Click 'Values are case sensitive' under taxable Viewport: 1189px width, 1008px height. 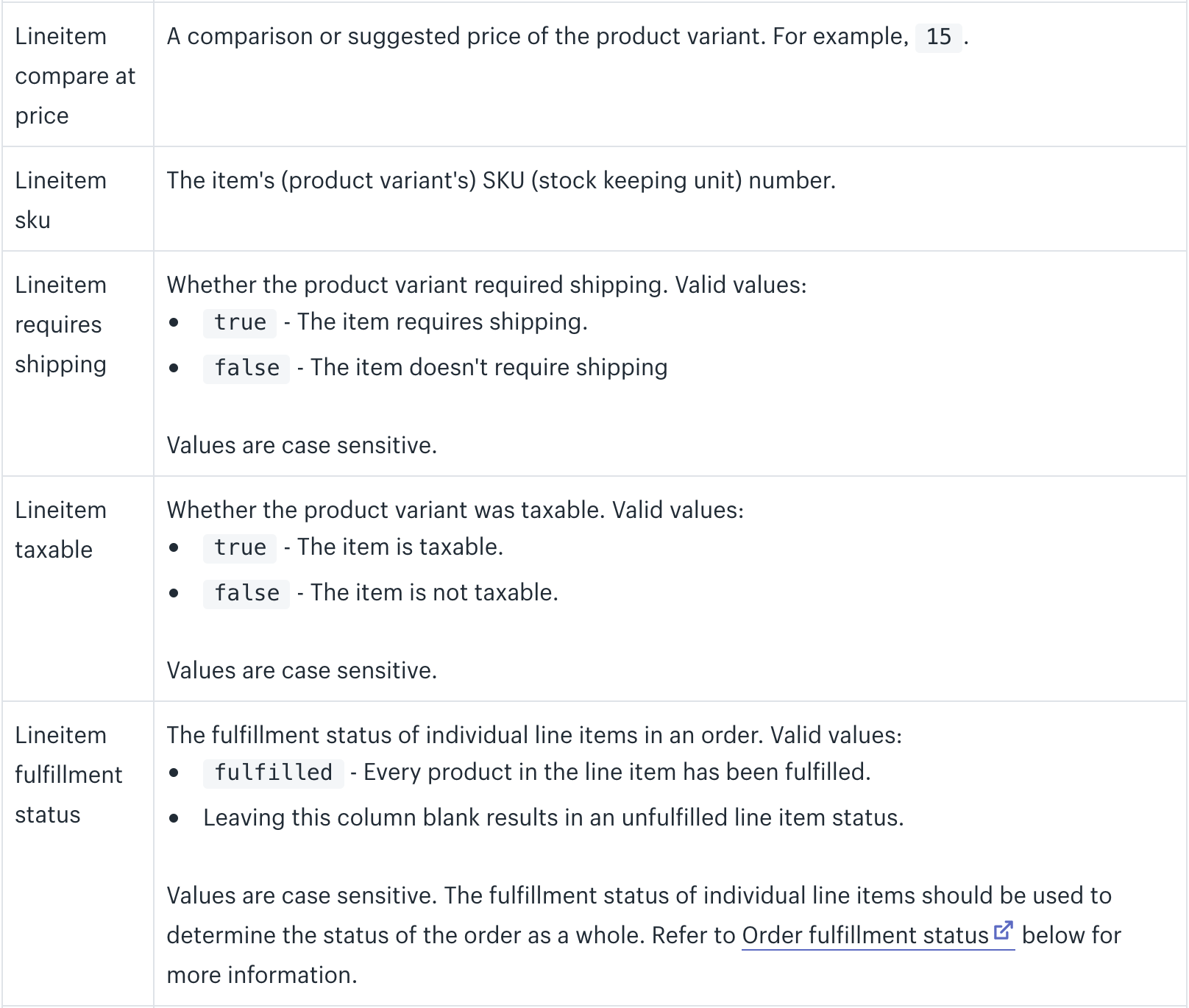[302, 670]
